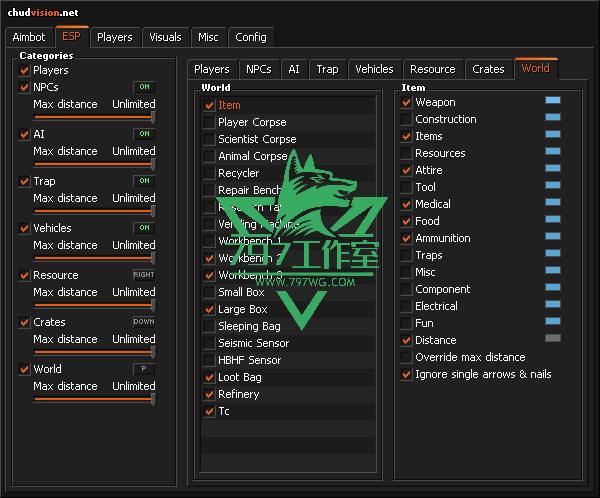Click the World P keybind button
This screenshot has width=600, height=498.
(144, 369)
